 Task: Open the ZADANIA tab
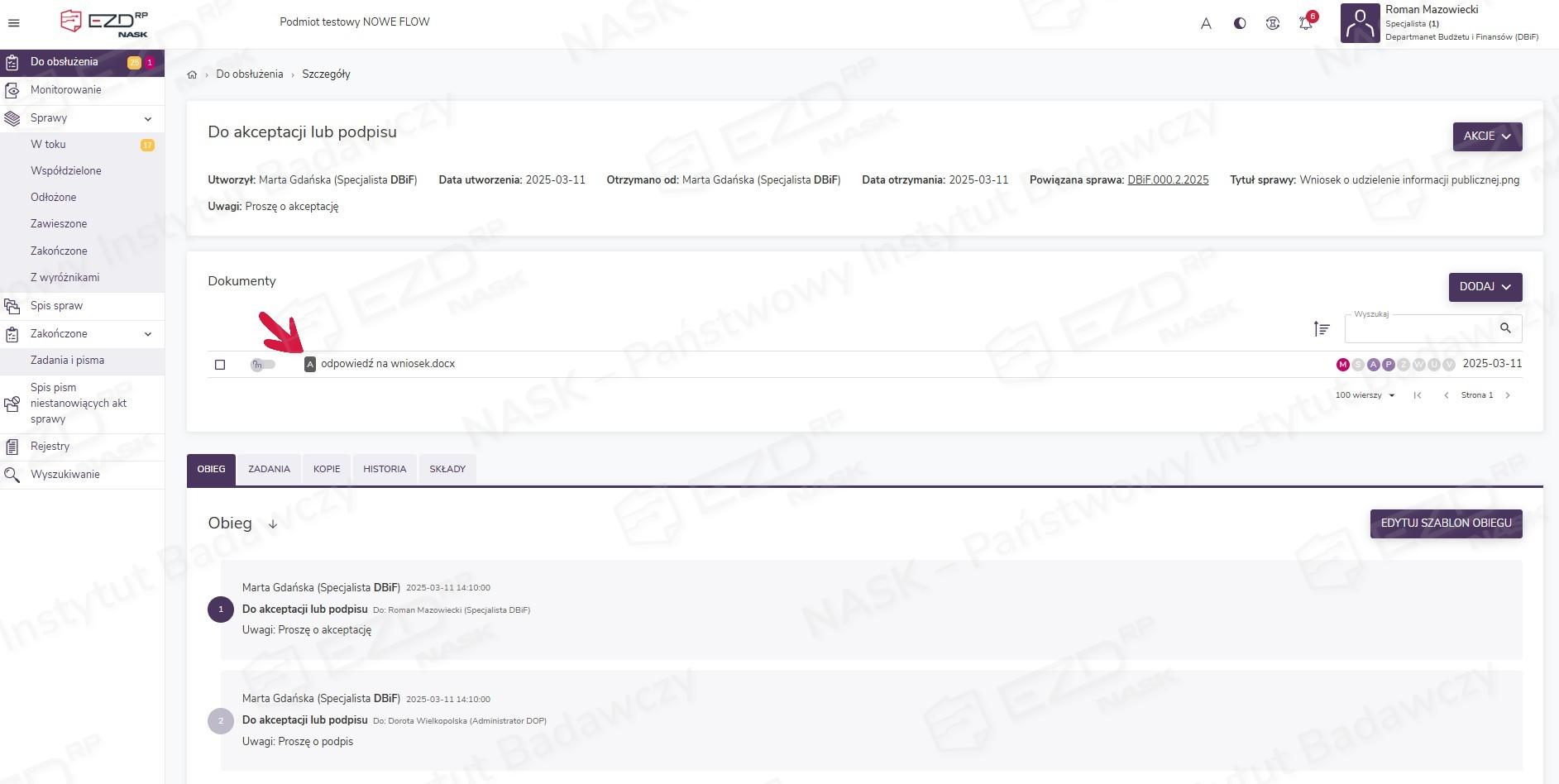tap(269, 469)
